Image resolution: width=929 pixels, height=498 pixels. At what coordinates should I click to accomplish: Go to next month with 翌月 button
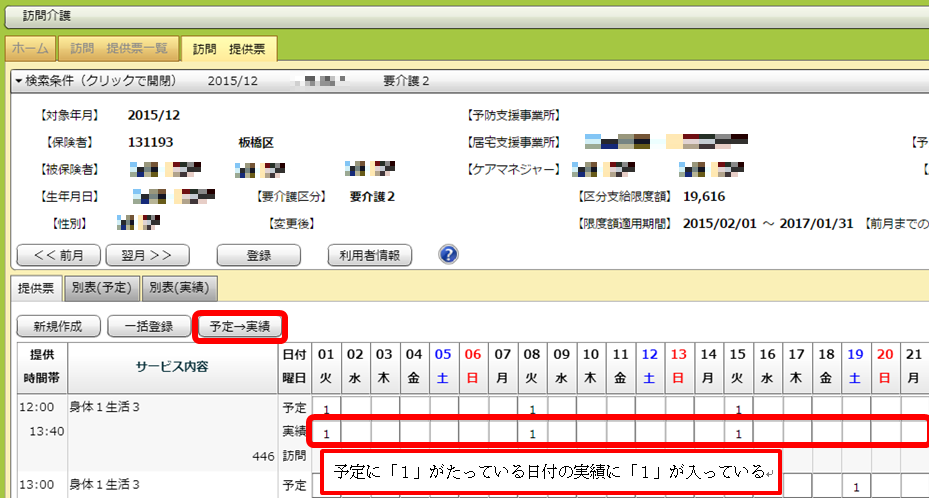click(x=147, y=255)
